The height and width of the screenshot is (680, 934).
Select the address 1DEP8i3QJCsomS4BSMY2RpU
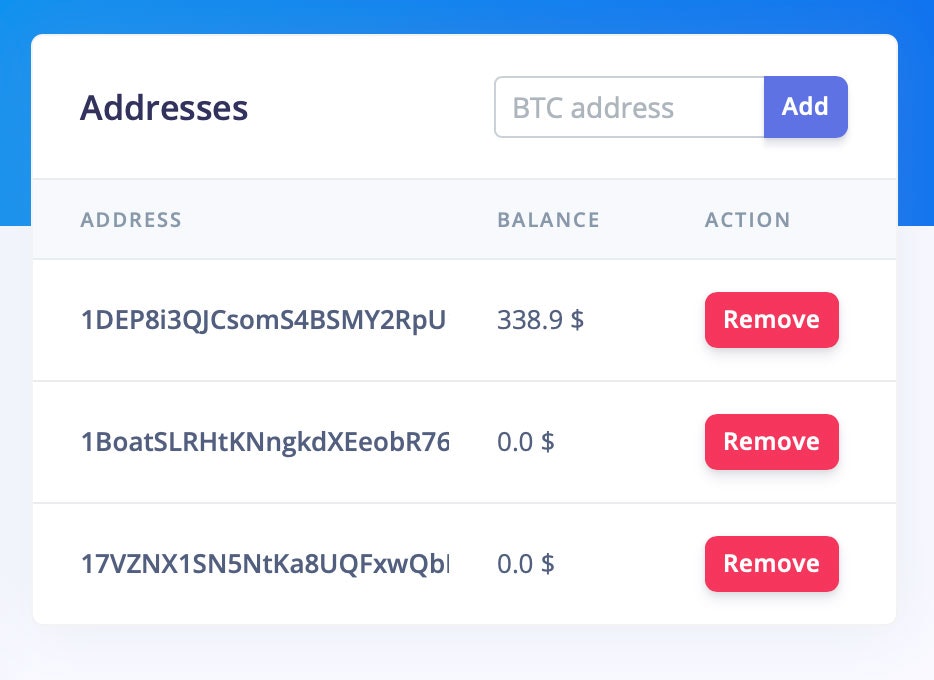point(264,320)
